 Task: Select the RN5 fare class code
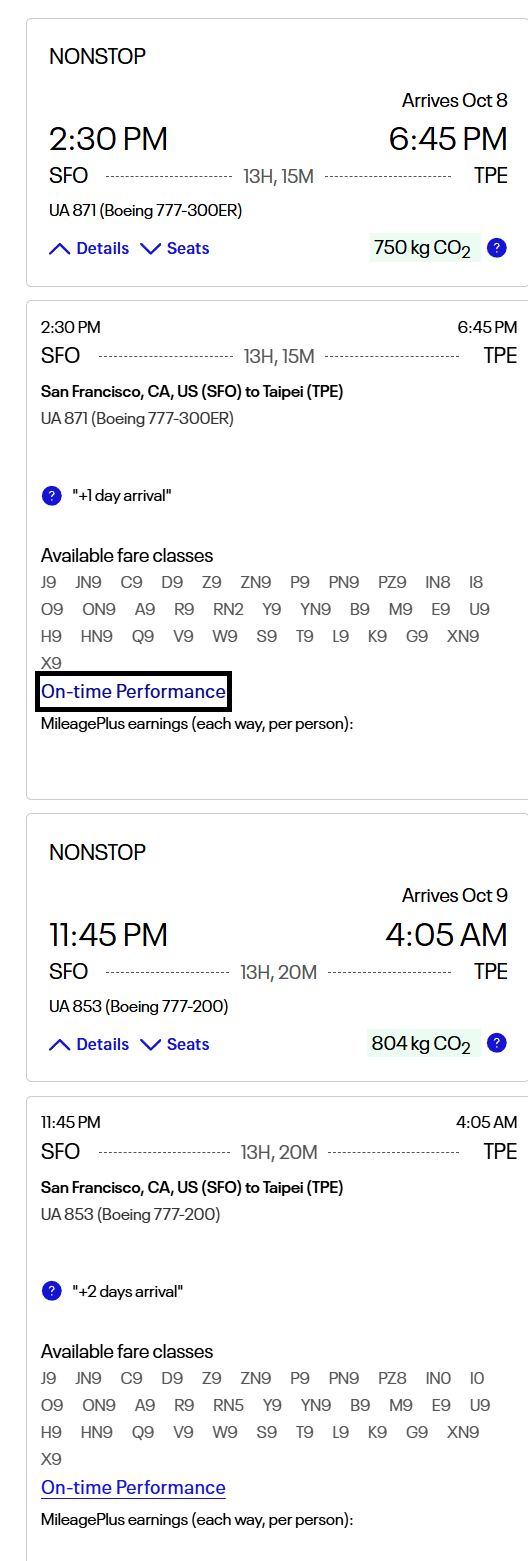(x=228, y=1405)
